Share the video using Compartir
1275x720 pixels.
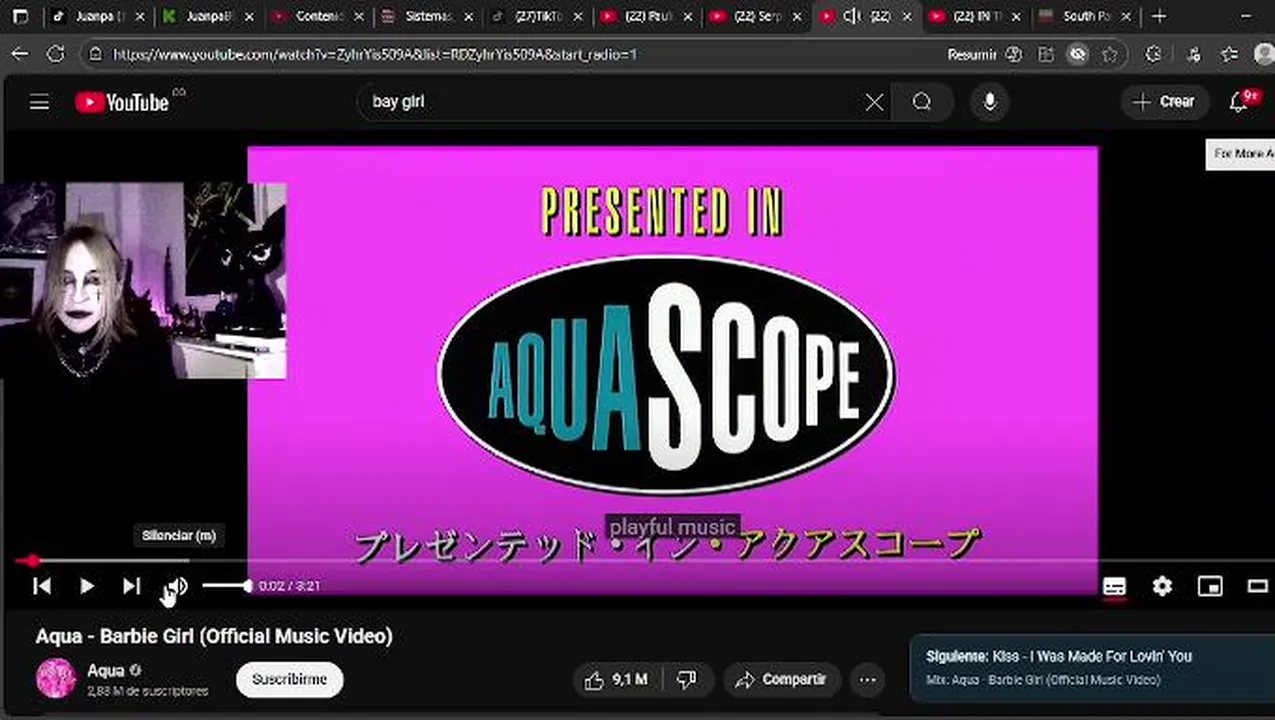click(x=782, y=680)
